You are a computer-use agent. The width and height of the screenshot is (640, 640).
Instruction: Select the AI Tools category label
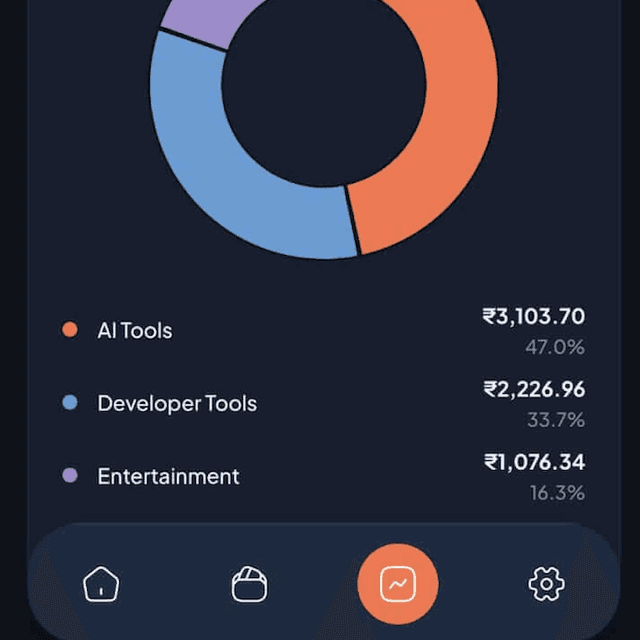[134, 330]
